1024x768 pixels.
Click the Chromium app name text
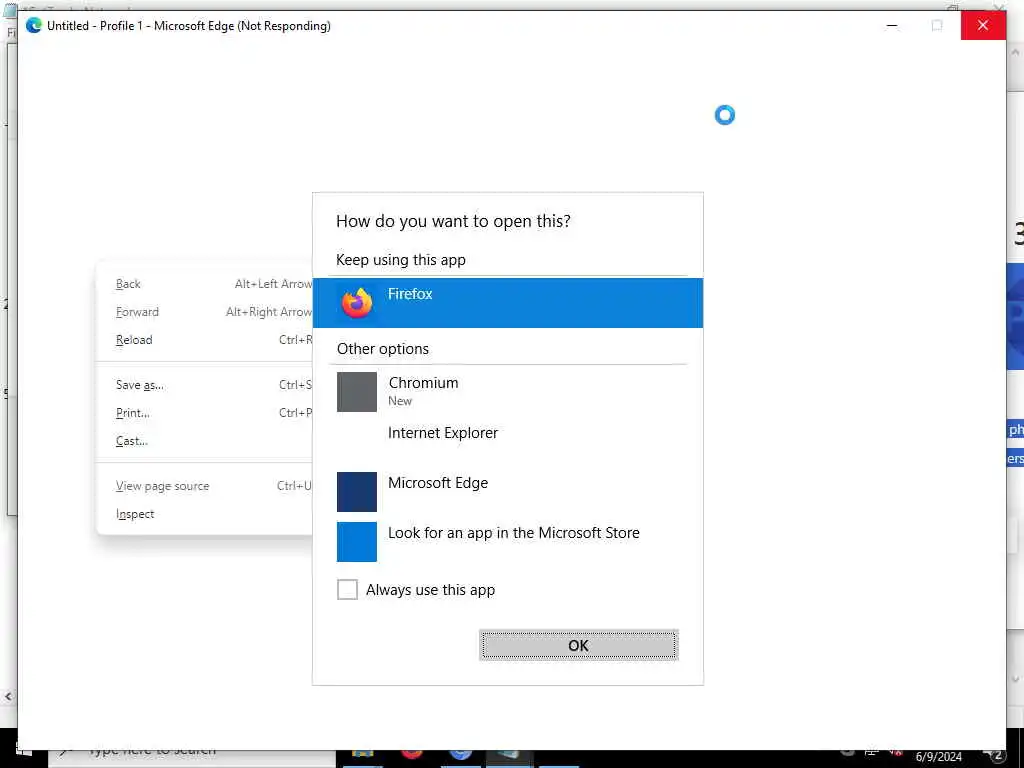[x=423, y=383]
